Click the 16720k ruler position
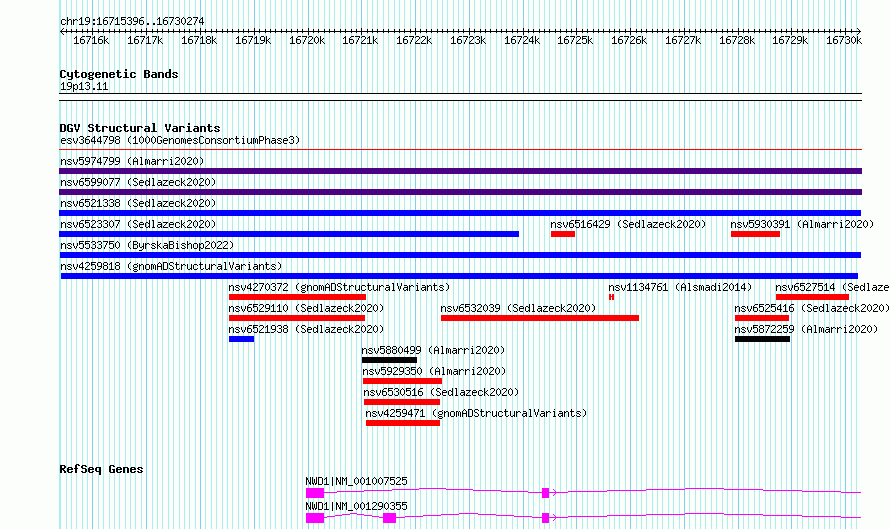This screenshot has width=890, height=529. 307,40
